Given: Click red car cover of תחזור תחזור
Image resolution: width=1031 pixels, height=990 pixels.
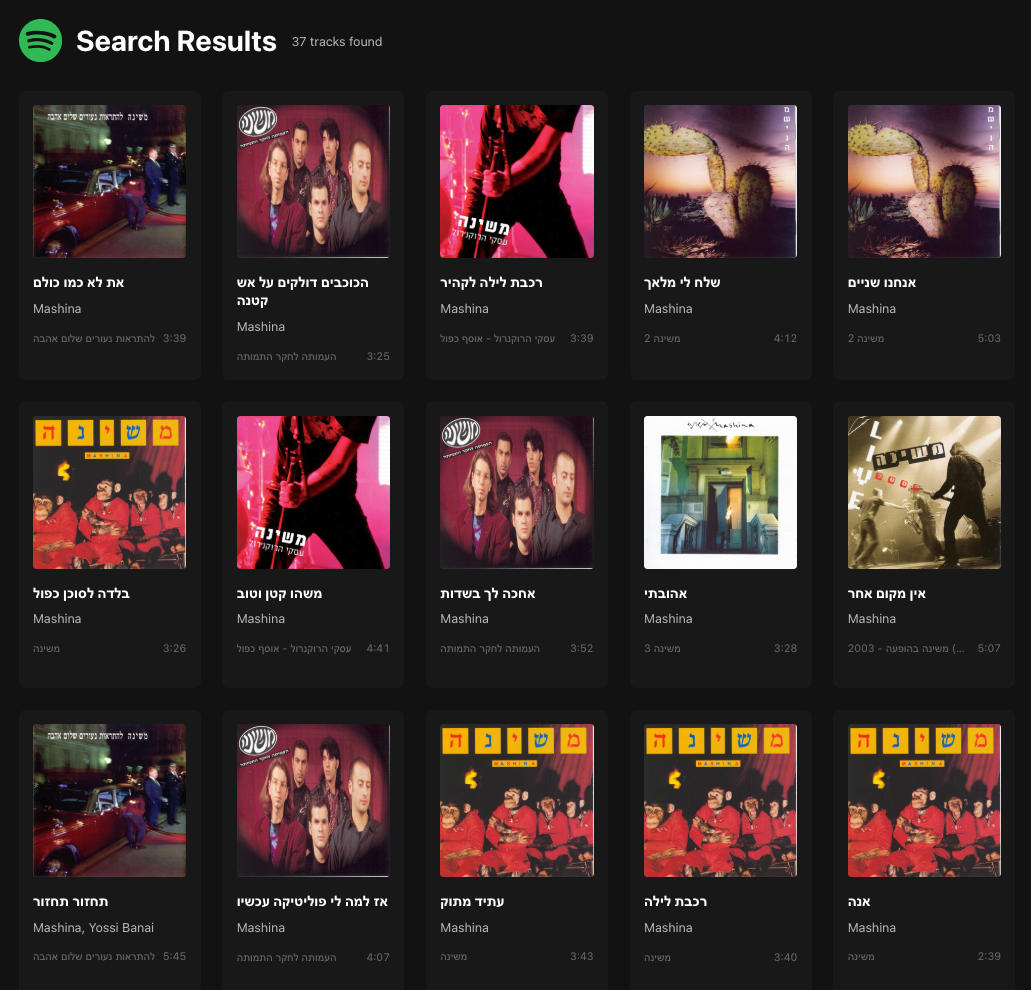Looking at the screenshot, I should [110, 801].
